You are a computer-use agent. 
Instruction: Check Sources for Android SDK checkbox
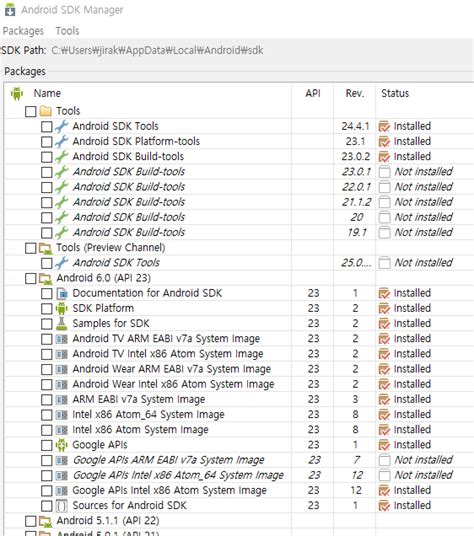46,506
